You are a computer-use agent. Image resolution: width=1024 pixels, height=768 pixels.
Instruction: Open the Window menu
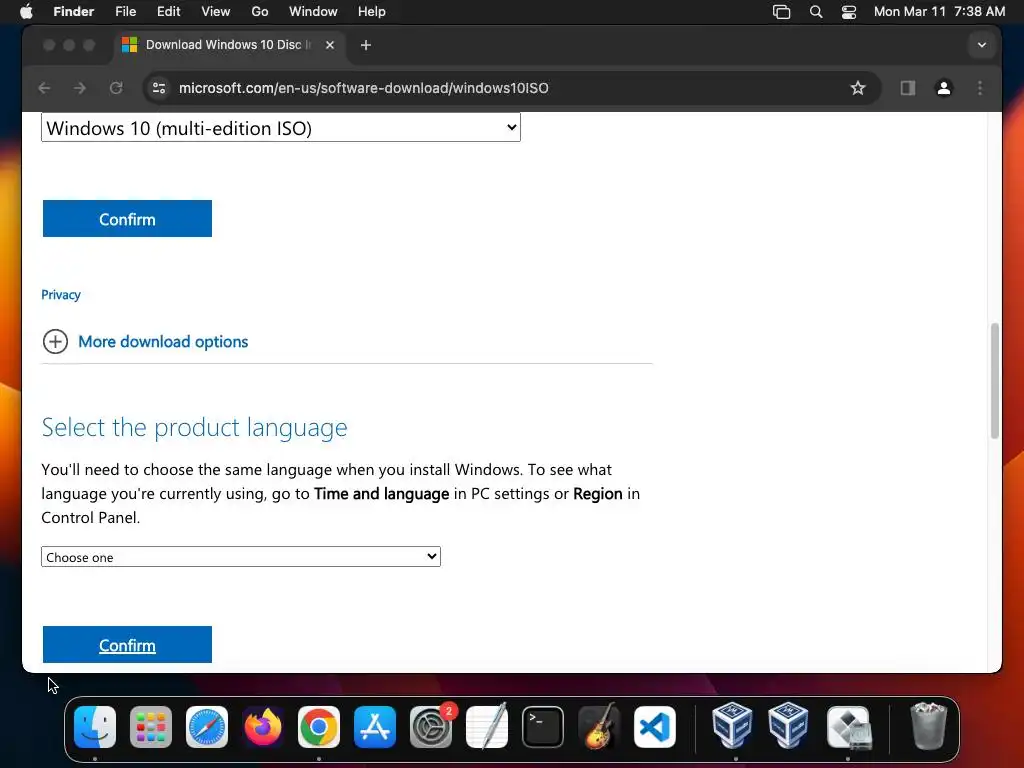[x=313, y=12]
